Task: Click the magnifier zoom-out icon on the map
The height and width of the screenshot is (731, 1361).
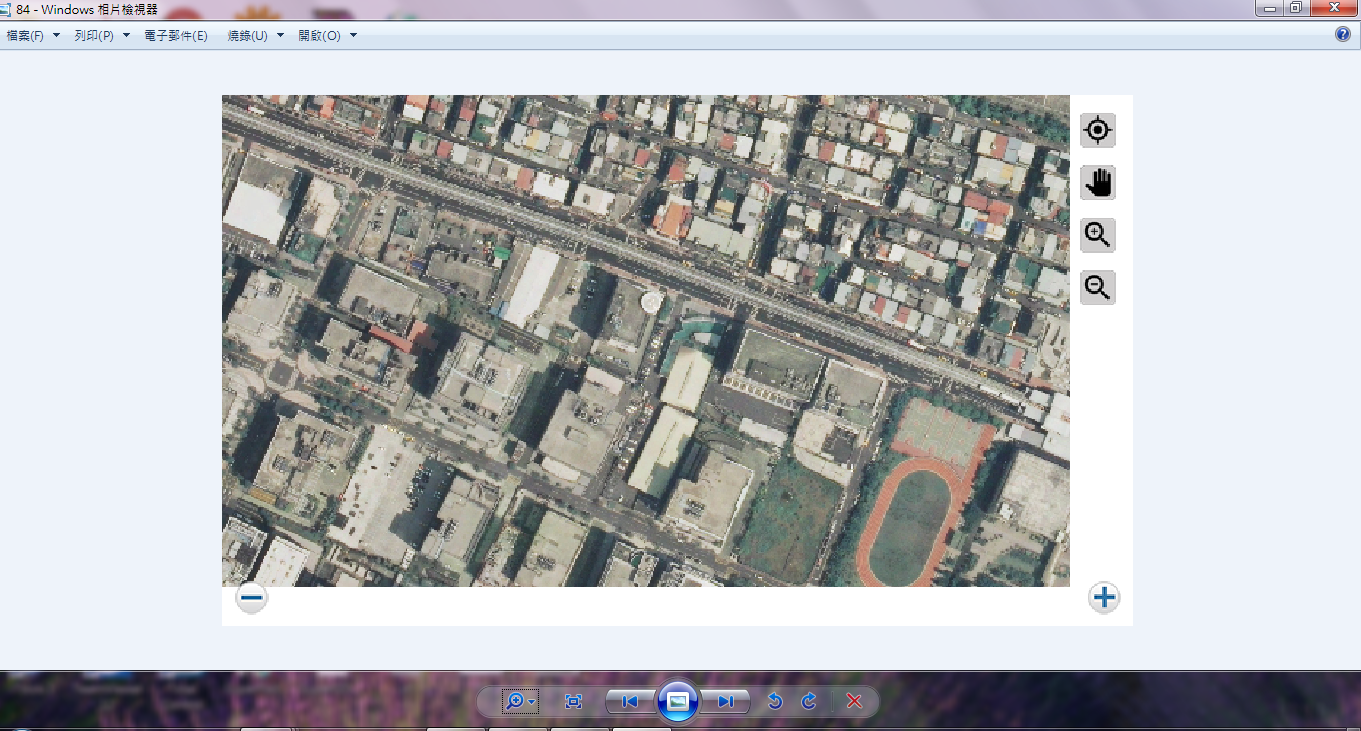Action: point(1097,288)
